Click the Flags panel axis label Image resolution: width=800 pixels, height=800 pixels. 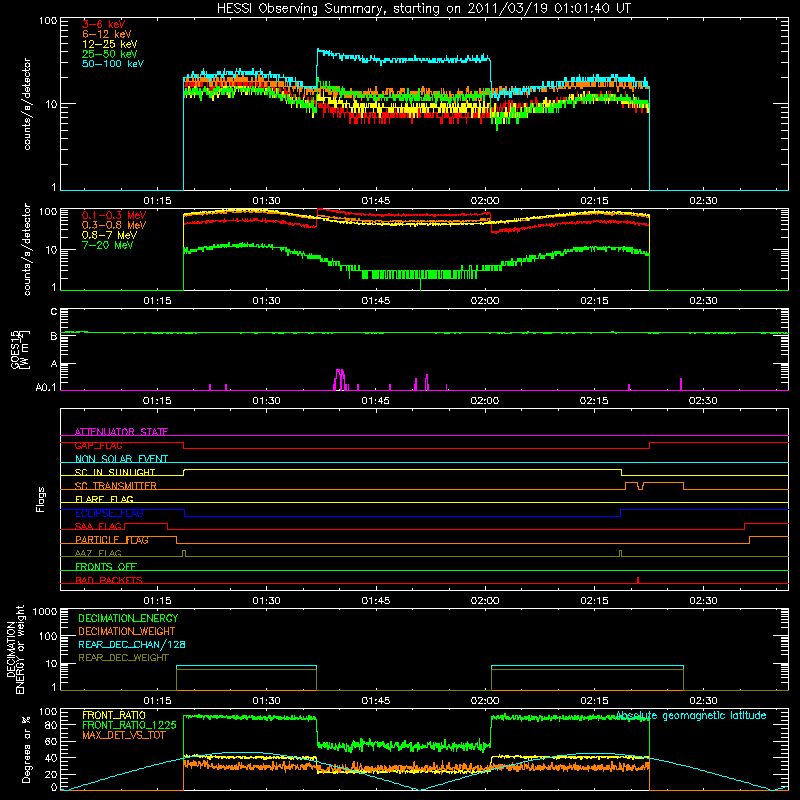click(x=40, y=499)
